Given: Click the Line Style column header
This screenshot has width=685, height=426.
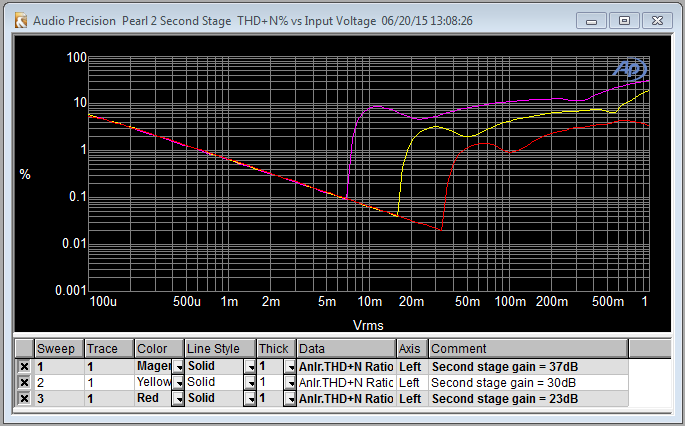Looking at the screenshot, I should 220,349.
